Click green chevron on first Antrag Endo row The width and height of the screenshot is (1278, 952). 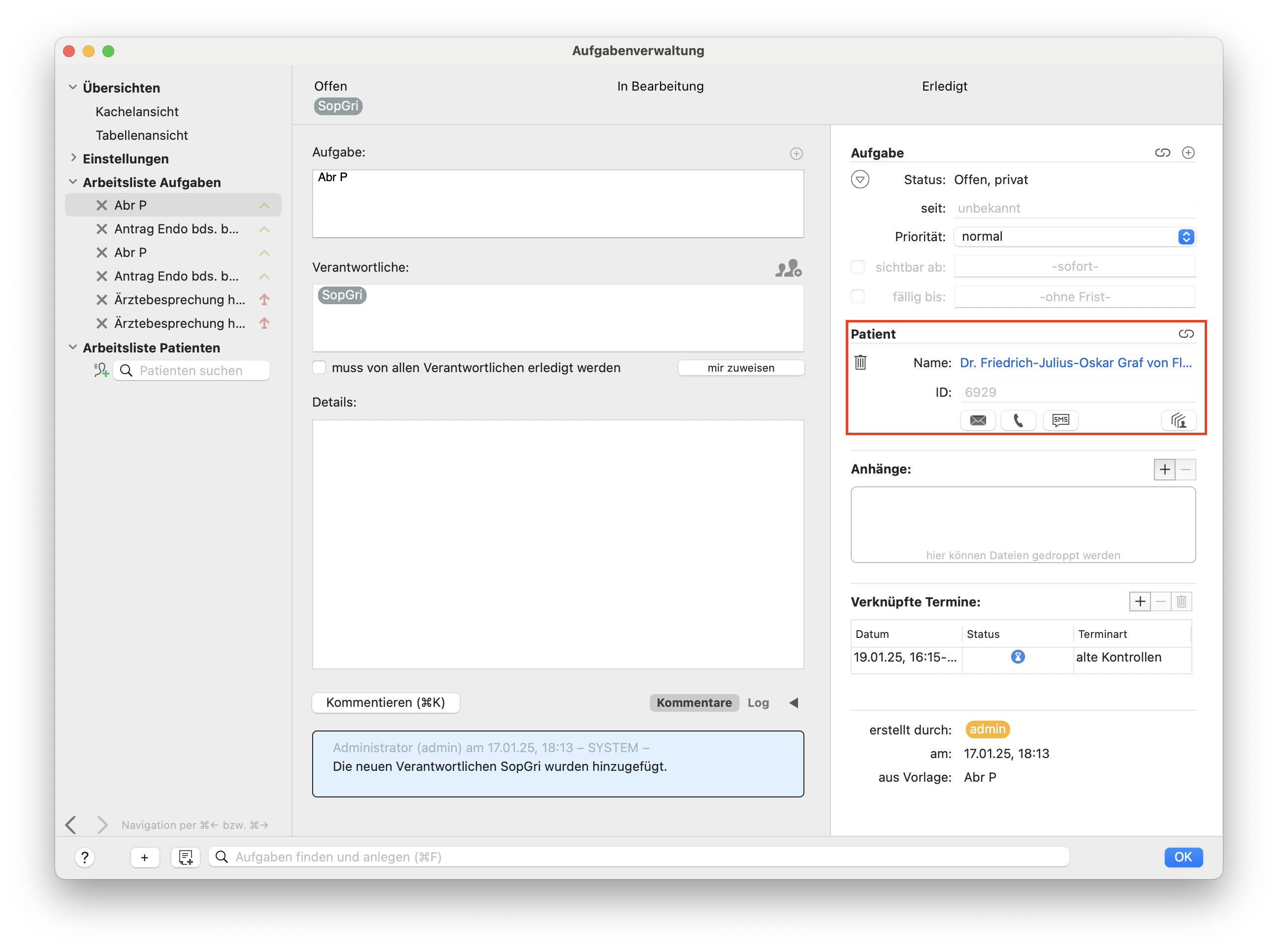coord(264,229)
